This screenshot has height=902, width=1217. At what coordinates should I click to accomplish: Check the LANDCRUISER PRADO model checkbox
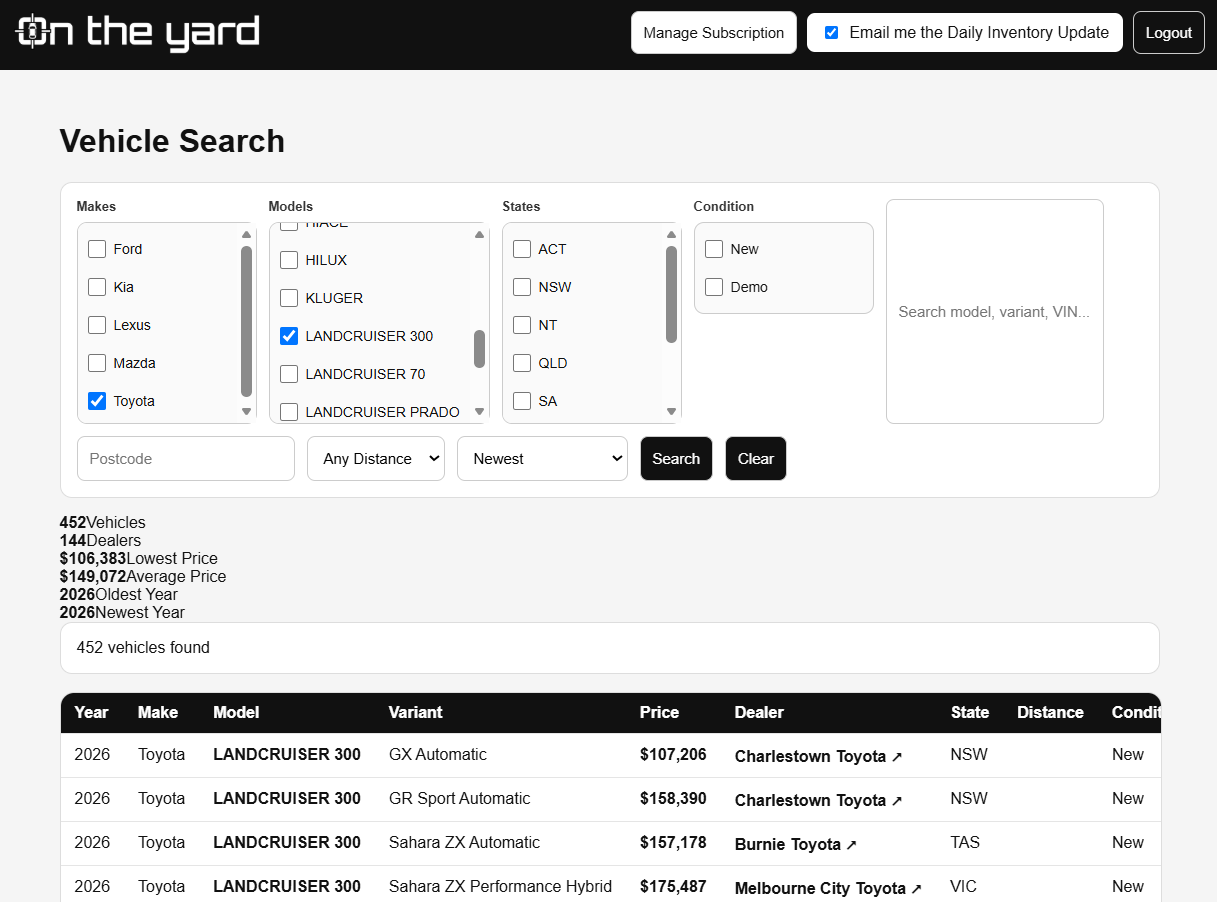coord(289,412)
